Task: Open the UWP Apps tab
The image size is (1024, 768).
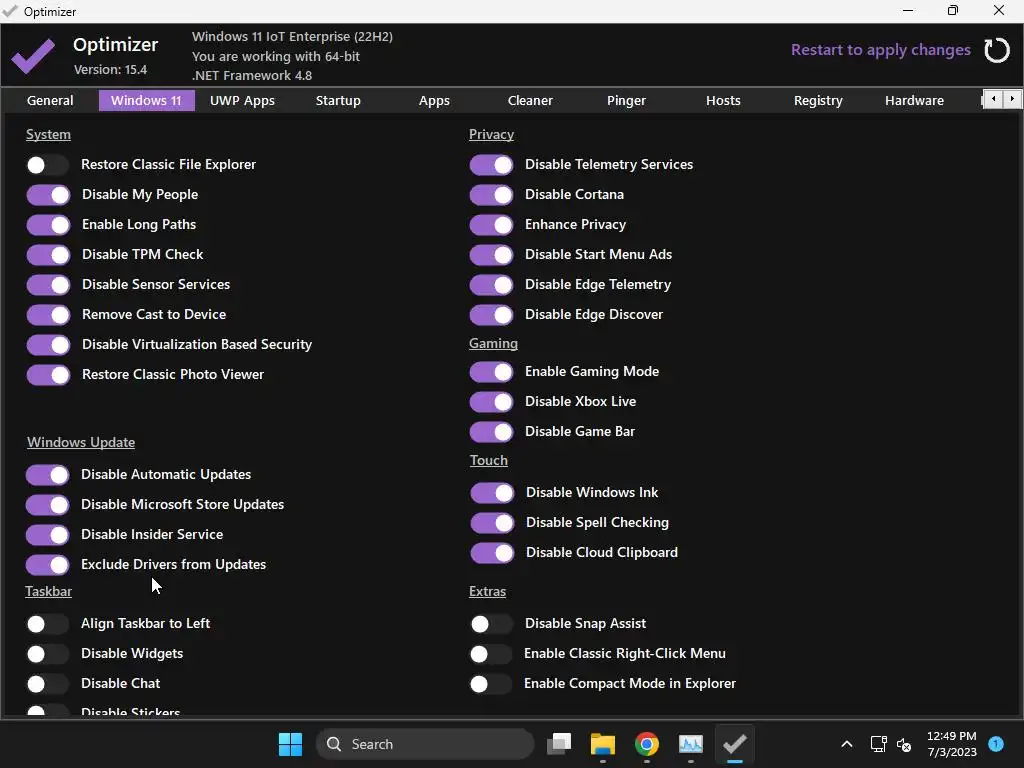Action: 242,101
